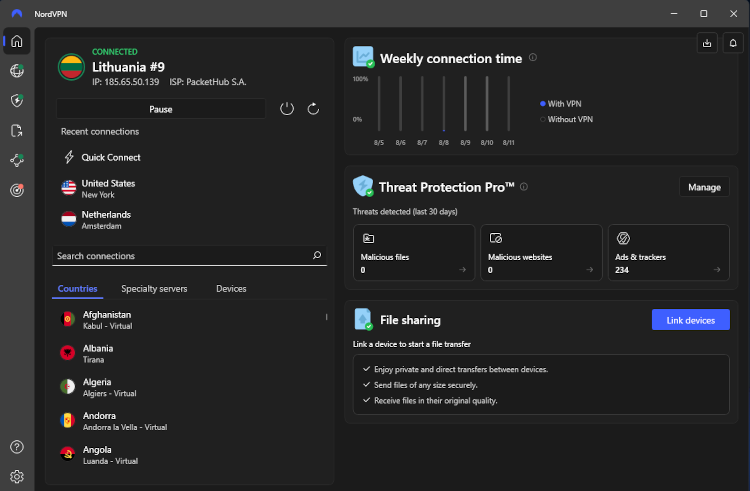Open Ads & trackers details arrow
Screen dimensions: 750x491
(x=717, y=270)
